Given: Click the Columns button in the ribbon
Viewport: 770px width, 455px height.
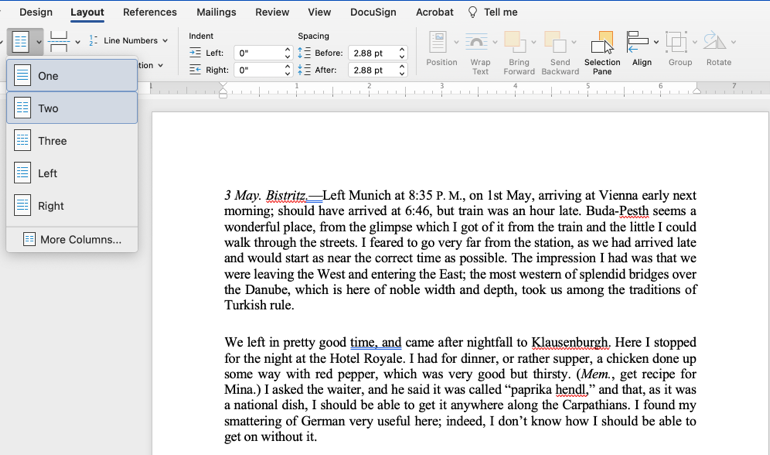Looking at the screenshot, I should click(22, 42).
